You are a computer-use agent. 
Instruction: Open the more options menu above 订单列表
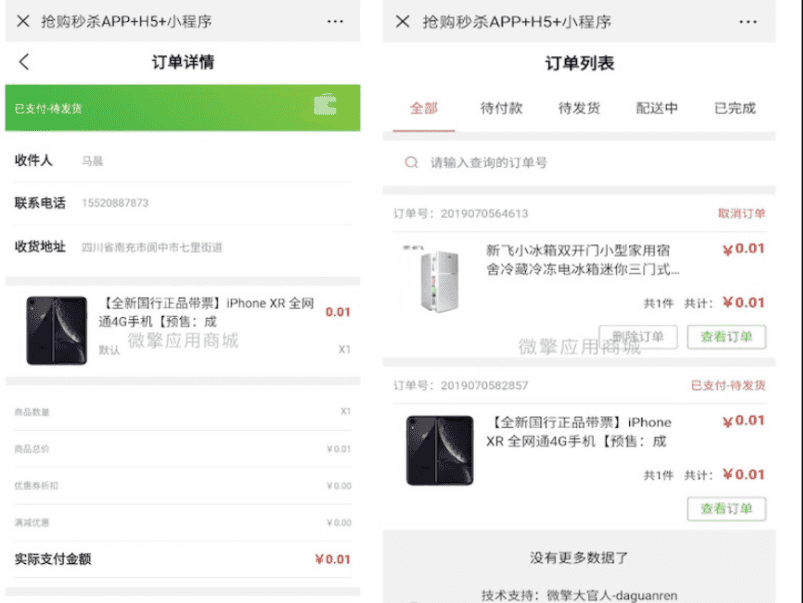pos(747,21)
